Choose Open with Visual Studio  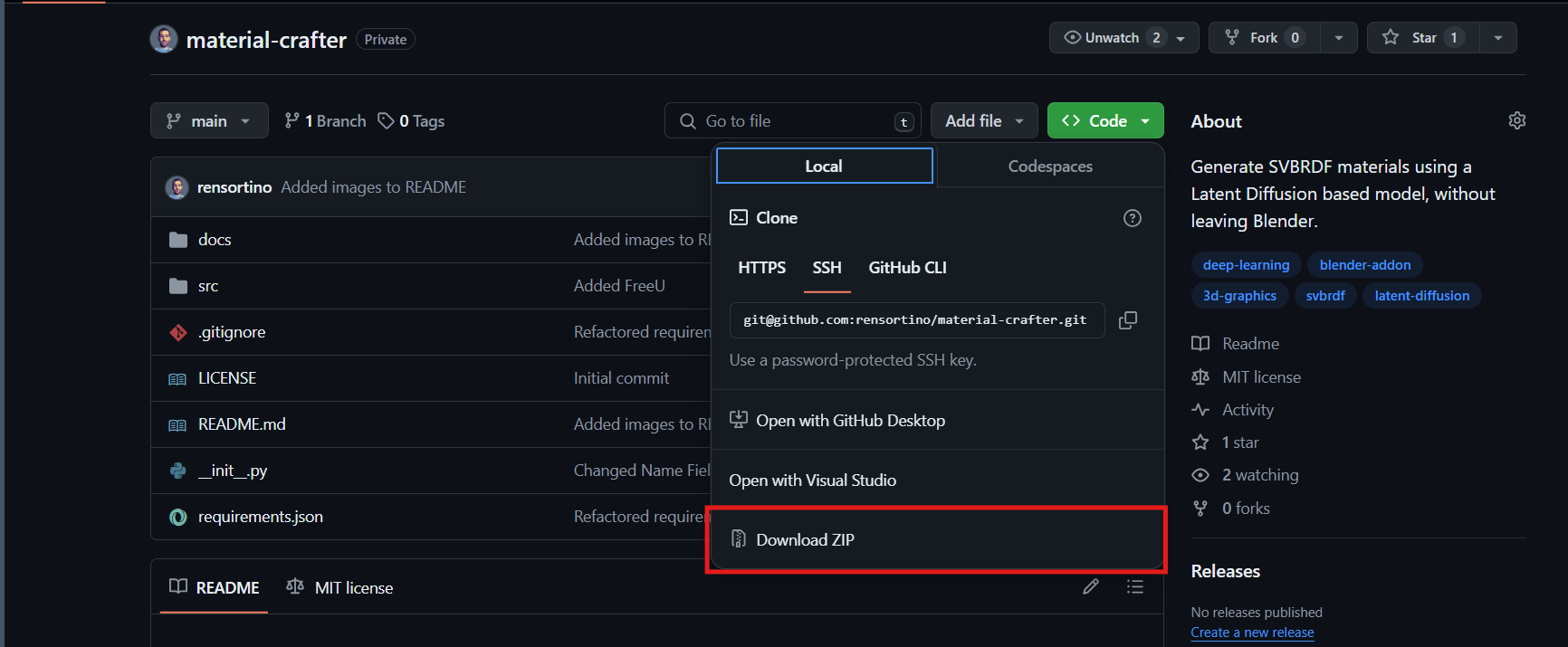click(x=937, y=480)
